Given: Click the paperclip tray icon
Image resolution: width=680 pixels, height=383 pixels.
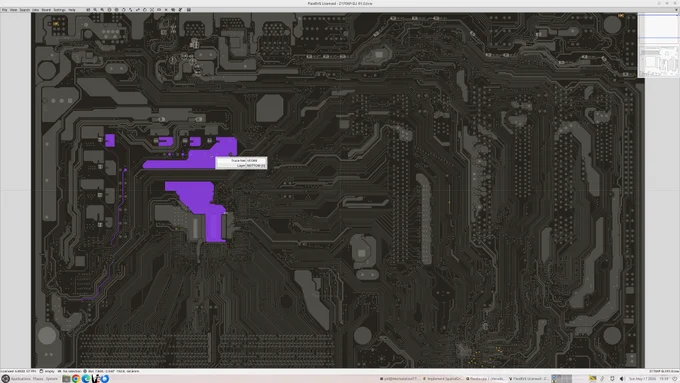Looking at the screenshot, I should click(602, 379).
